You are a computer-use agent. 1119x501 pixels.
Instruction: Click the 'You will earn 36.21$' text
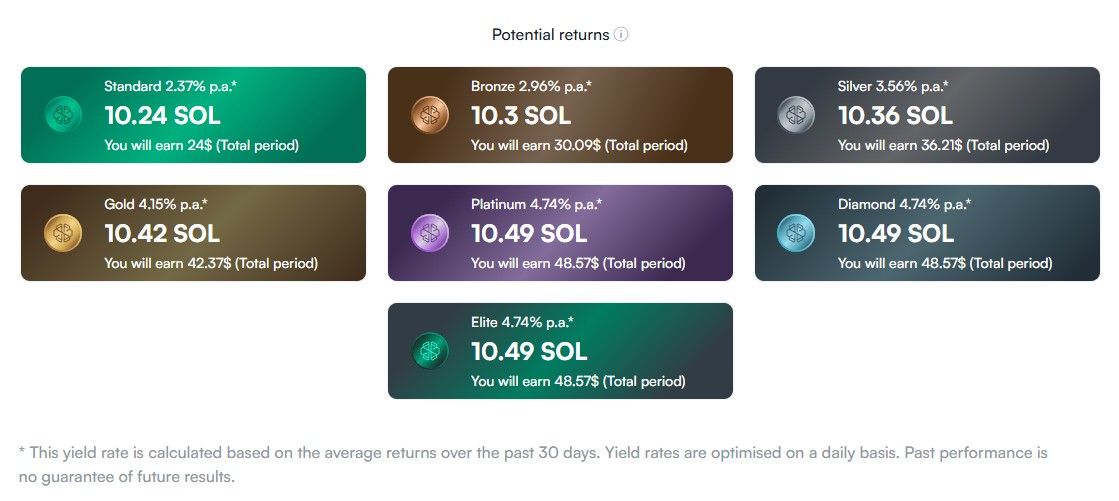[x=900, y=146]
